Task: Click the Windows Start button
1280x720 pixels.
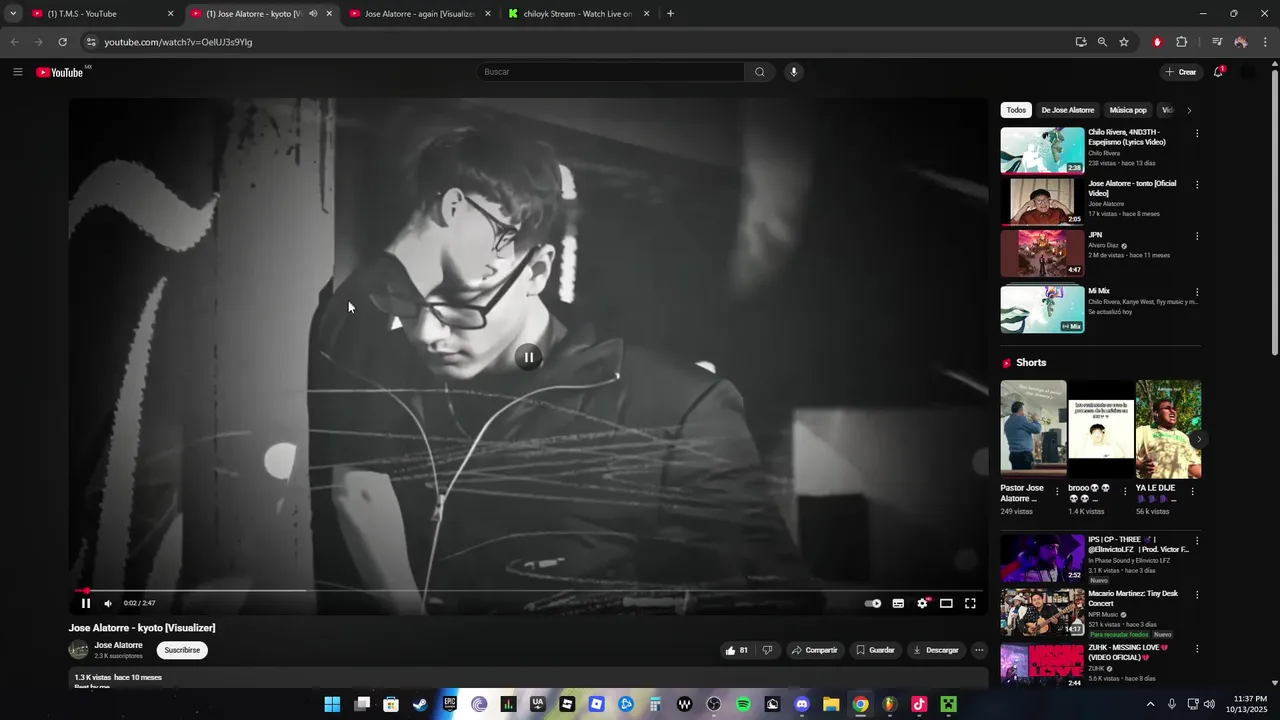Action: (x=332, y=704)
